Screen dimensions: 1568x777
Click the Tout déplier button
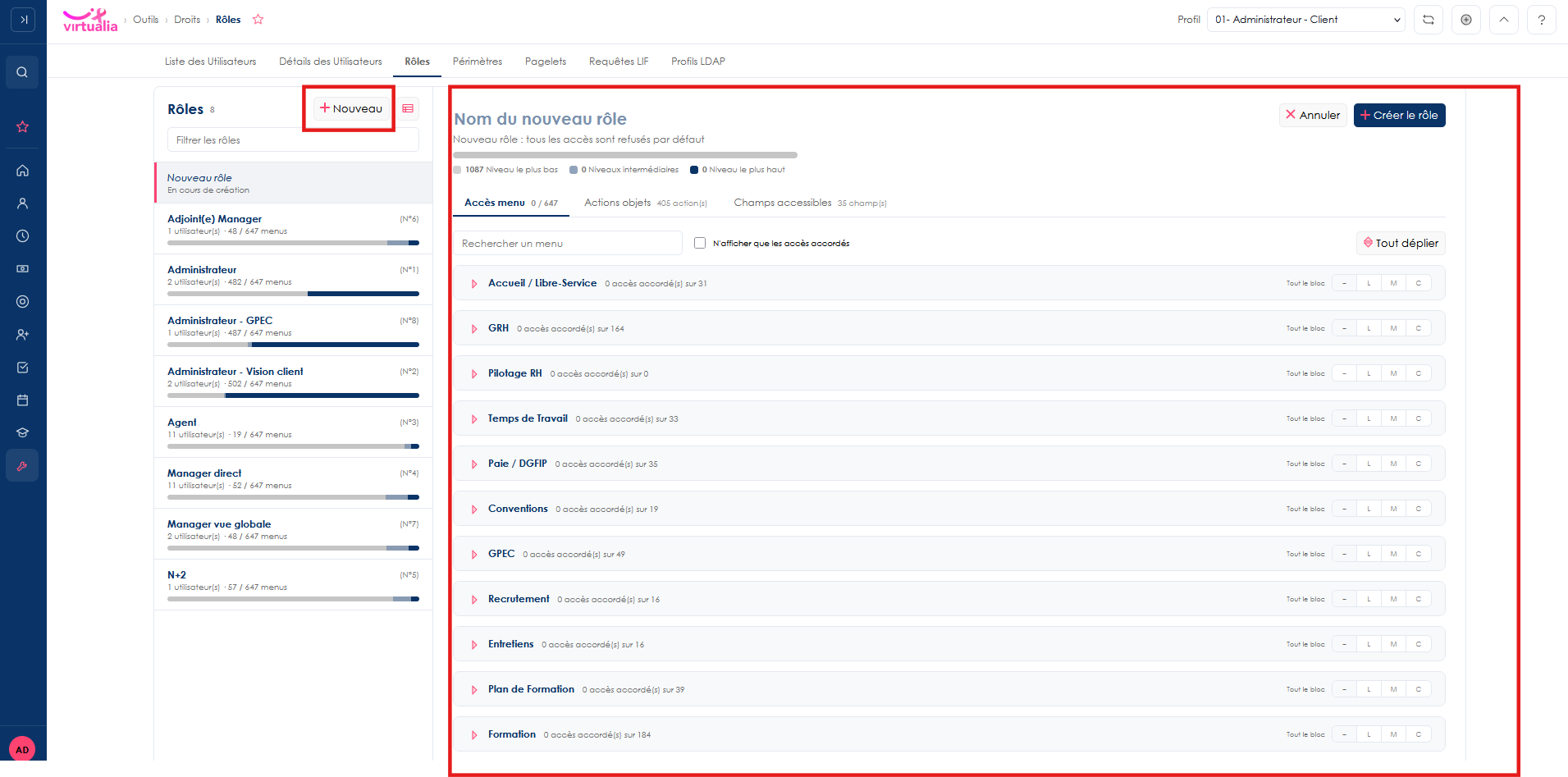[1401, 243]
